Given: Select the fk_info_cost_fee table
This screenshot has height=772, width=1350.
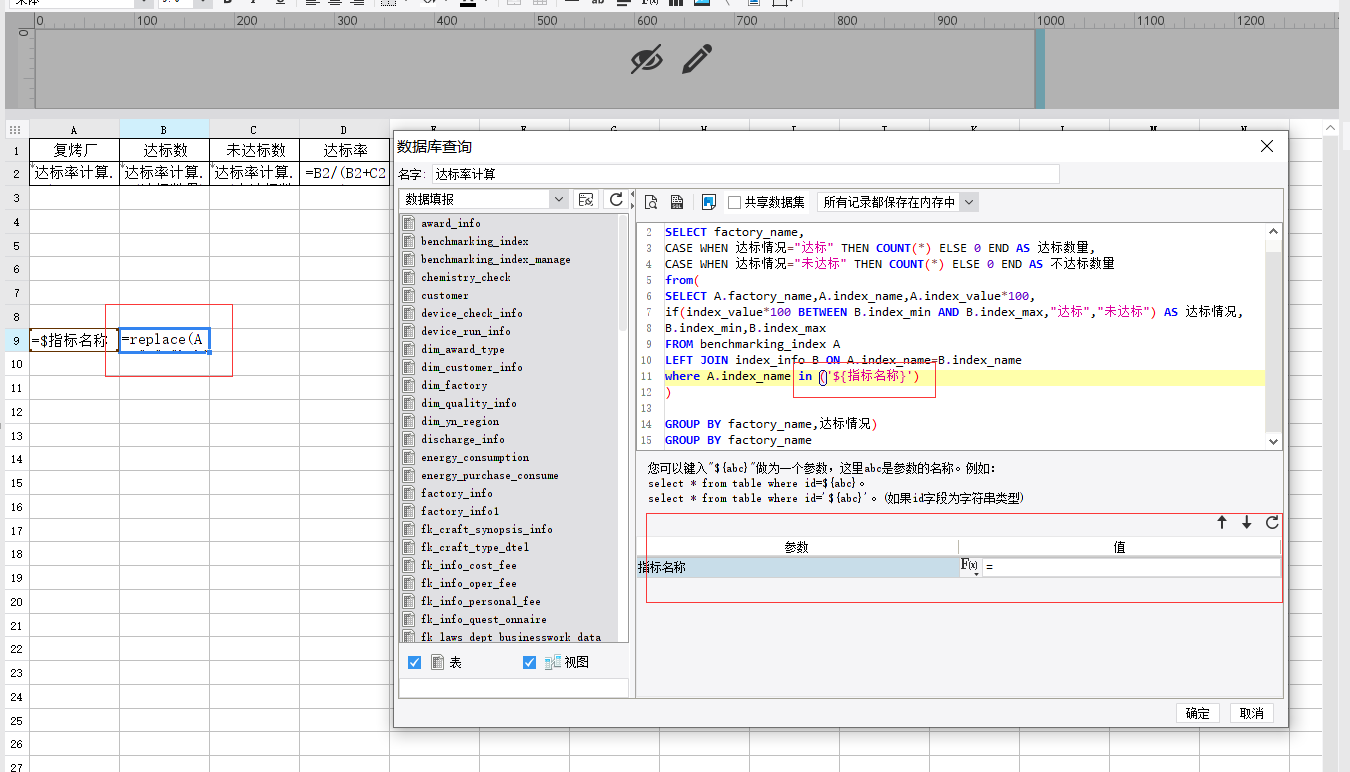Looking at the screenshot, I should 468,565.
